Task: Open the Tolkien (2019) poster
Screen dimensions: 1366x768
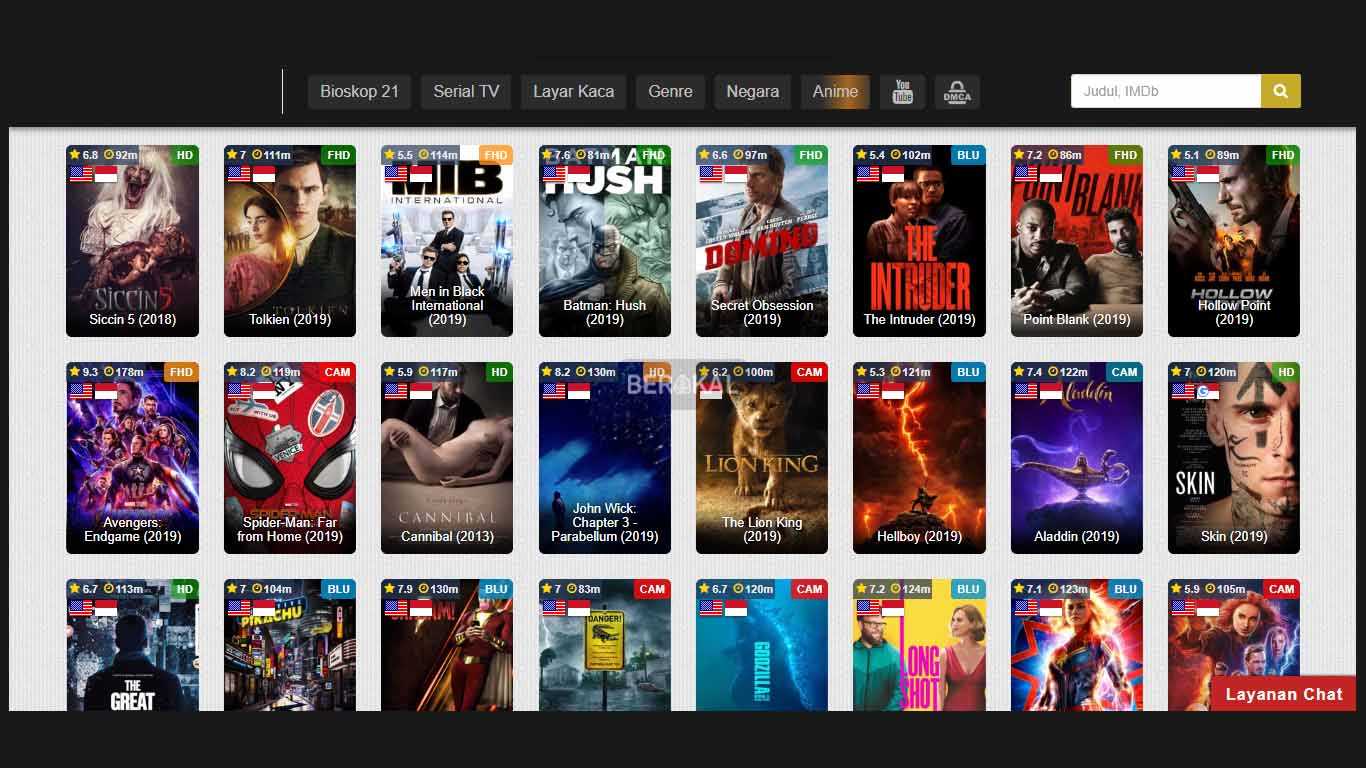Action: pos(290,241)
